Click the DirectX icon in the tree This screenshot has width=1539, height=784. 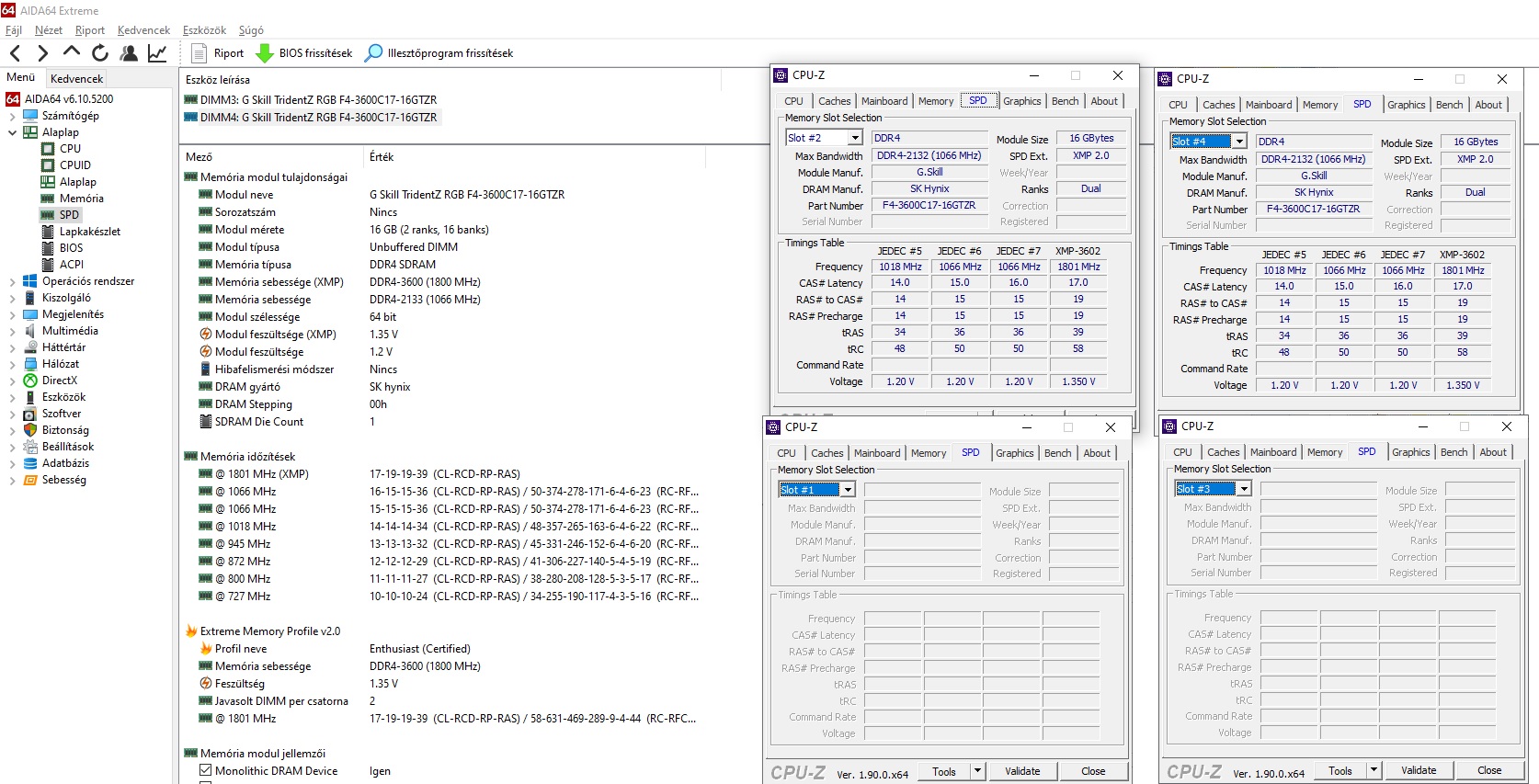[30, 381]
